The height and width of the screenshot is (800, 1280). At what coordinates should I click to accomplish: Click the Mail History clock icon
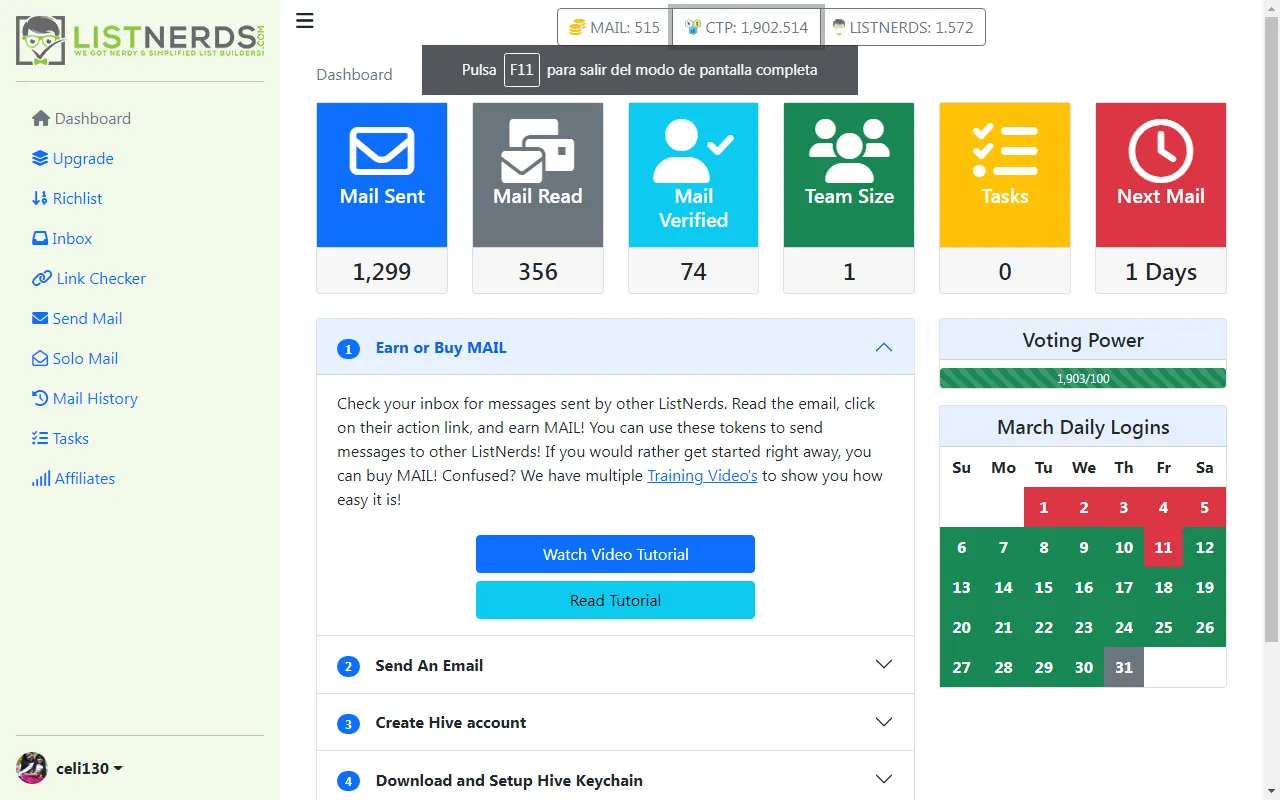click(40, 398)
